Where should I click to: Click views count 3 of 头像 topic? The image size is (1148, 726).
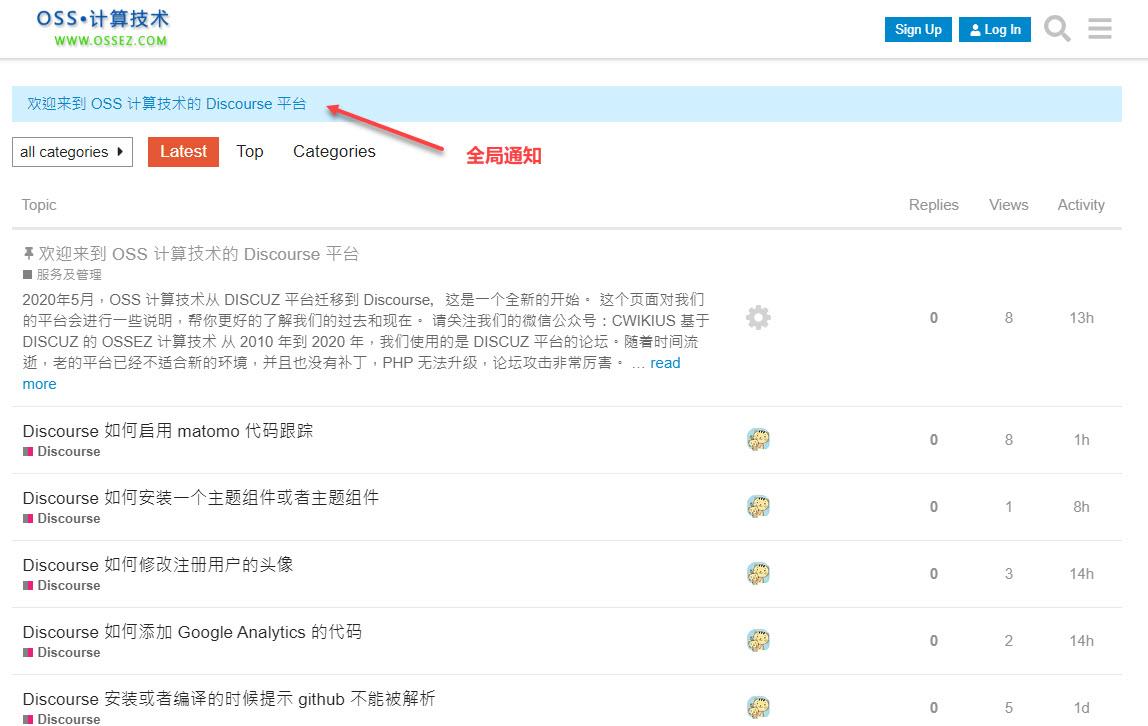1008,573
